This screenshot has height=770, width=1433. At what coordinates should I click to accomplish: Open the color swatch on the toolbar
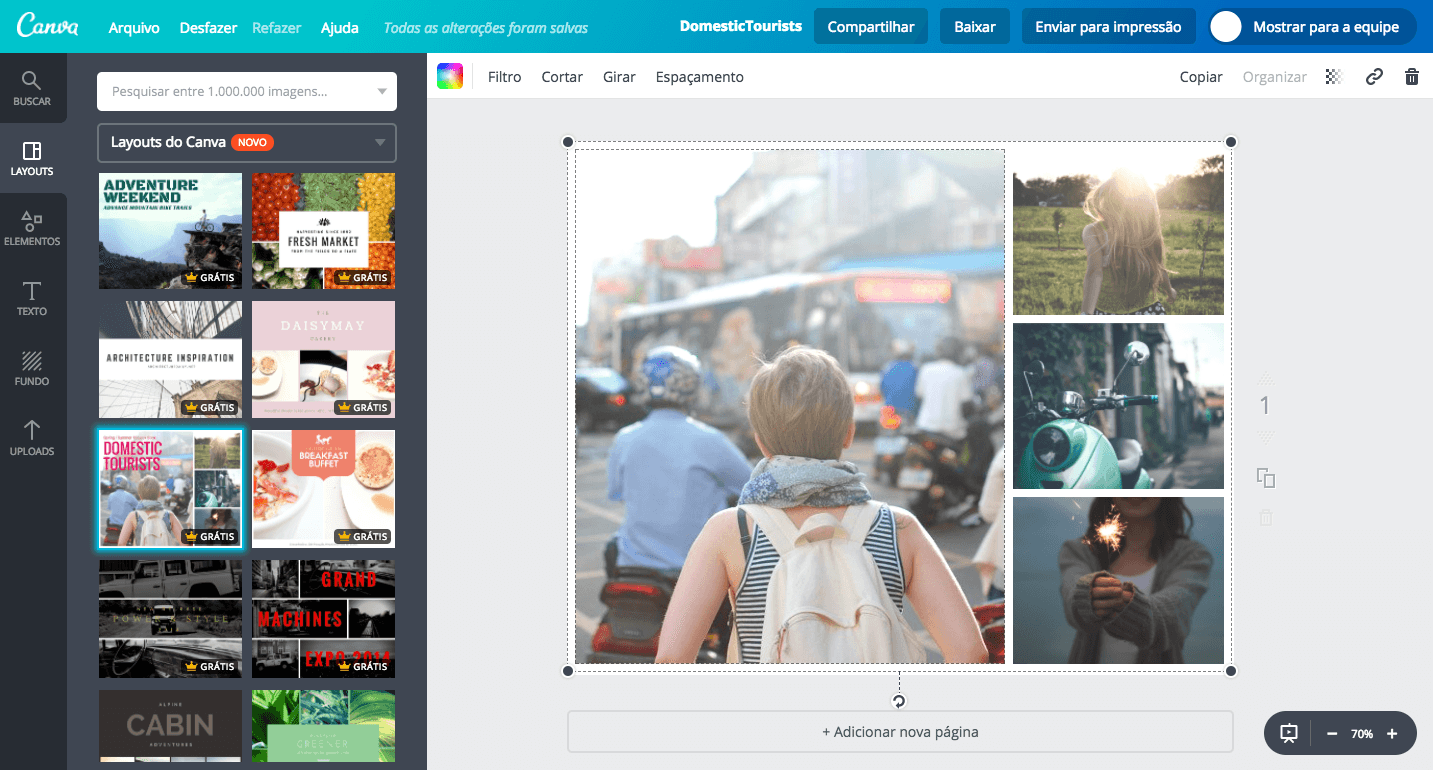point(450,76)
